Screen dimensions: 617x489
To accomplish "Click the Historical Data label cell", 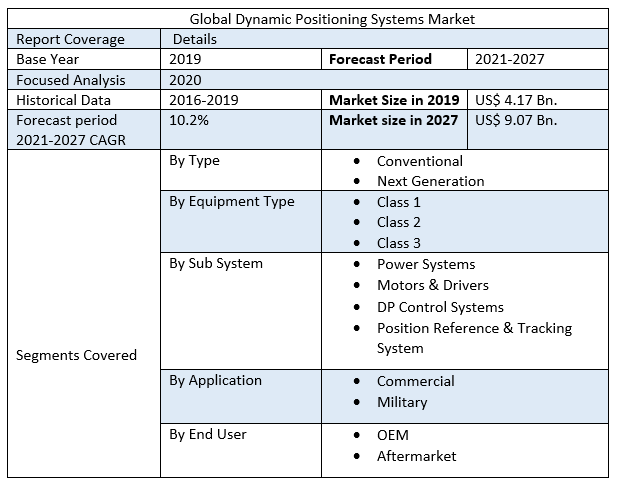I will tap(64, 100).
